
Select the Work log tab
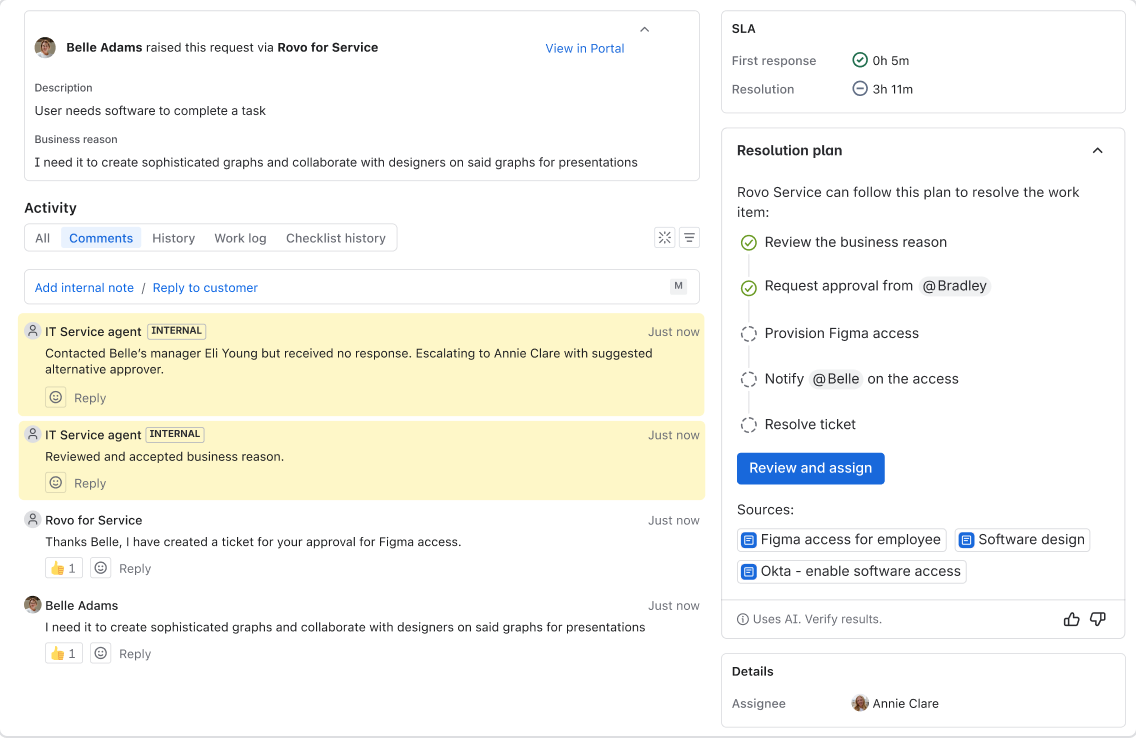(x=240, y=238)
